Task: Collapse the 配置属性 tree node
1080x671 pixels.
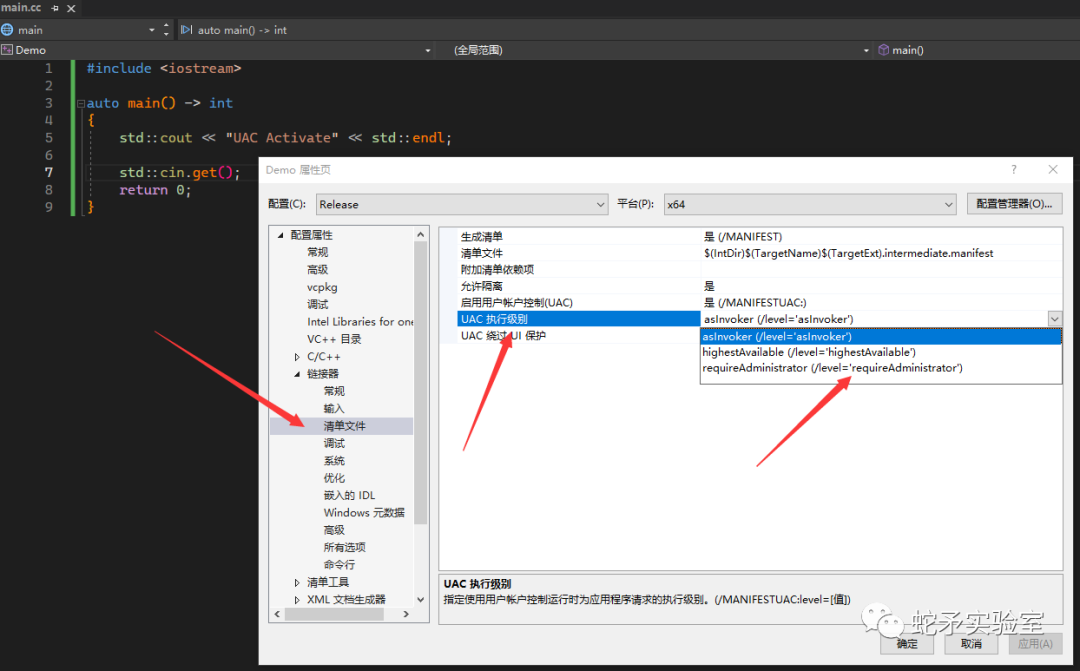Action: [x=281, y=236]
